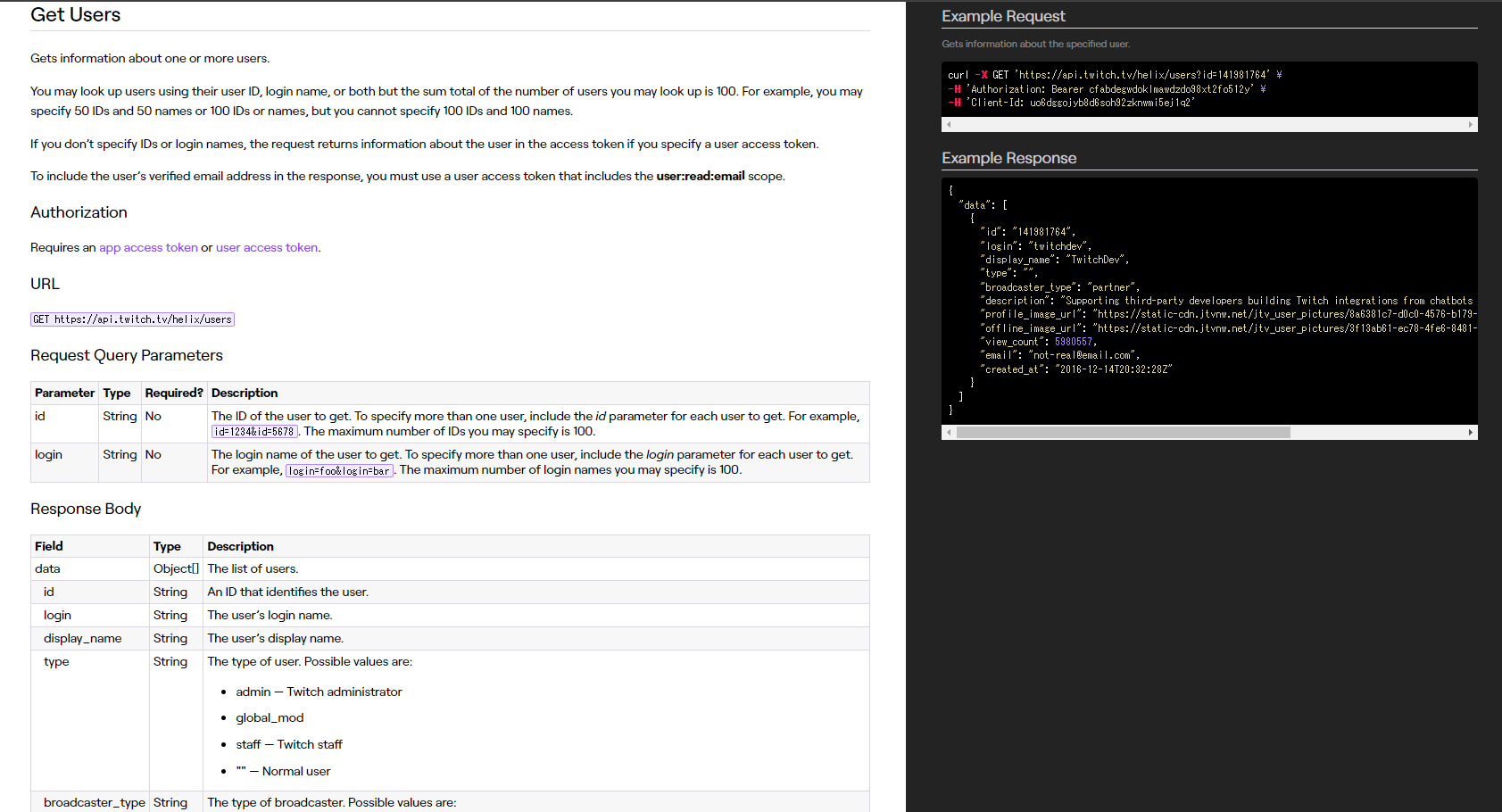Viewport: 1502px width, 812px height.
Task: Click 'An ID that identifies the user.' description
Action: tap(288, 592)
